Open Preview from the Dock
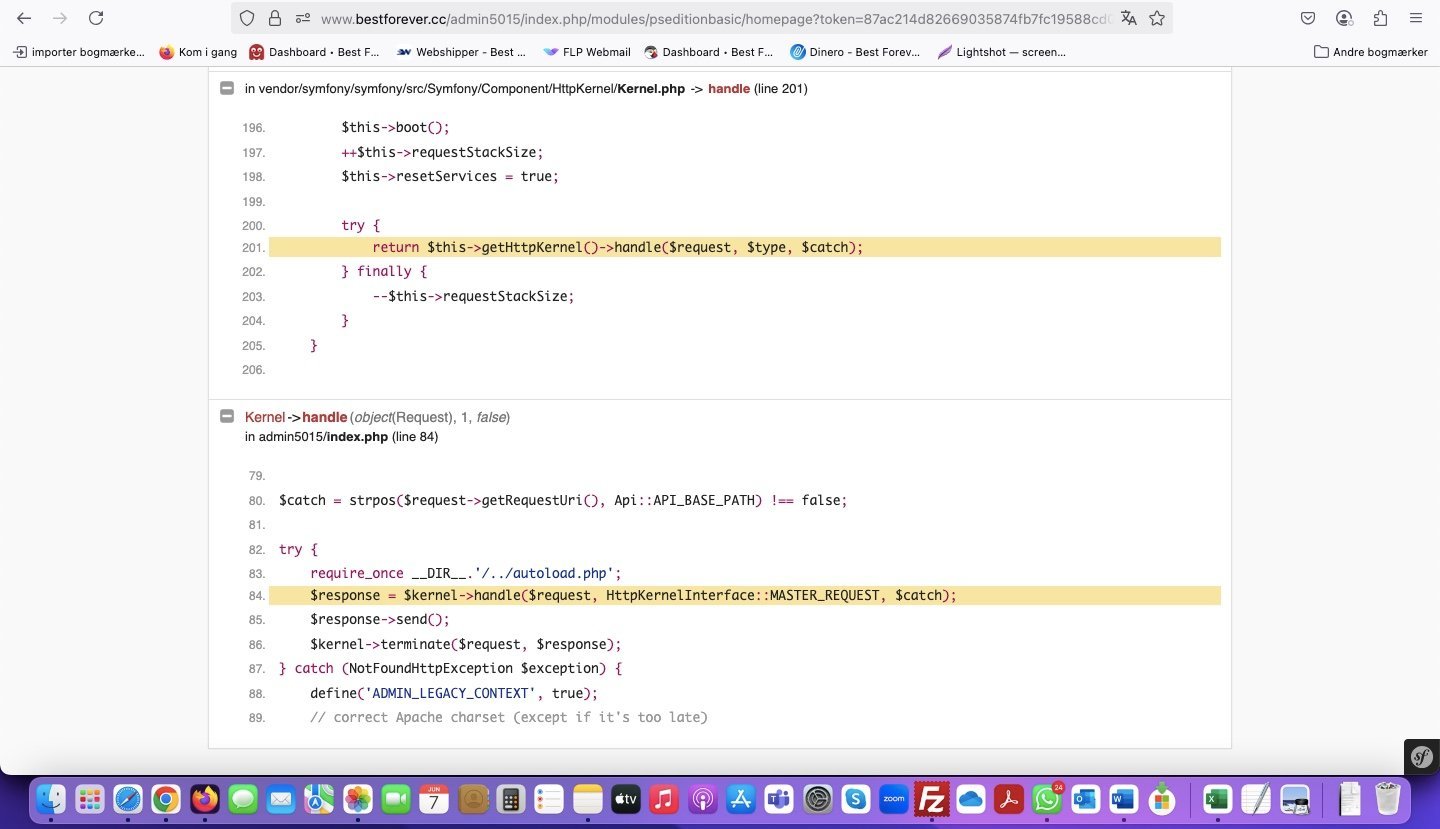Image resolution: width=1440 pixels, height=829 pixels. tap(1294, 799)
